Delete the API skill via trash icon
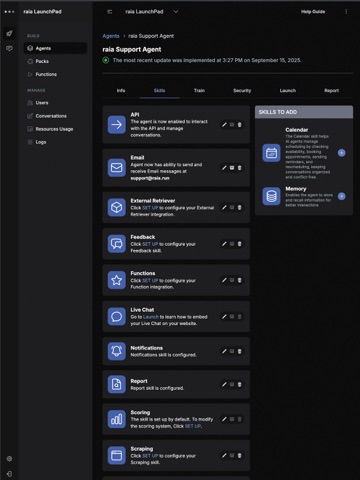 pos(239,125)
